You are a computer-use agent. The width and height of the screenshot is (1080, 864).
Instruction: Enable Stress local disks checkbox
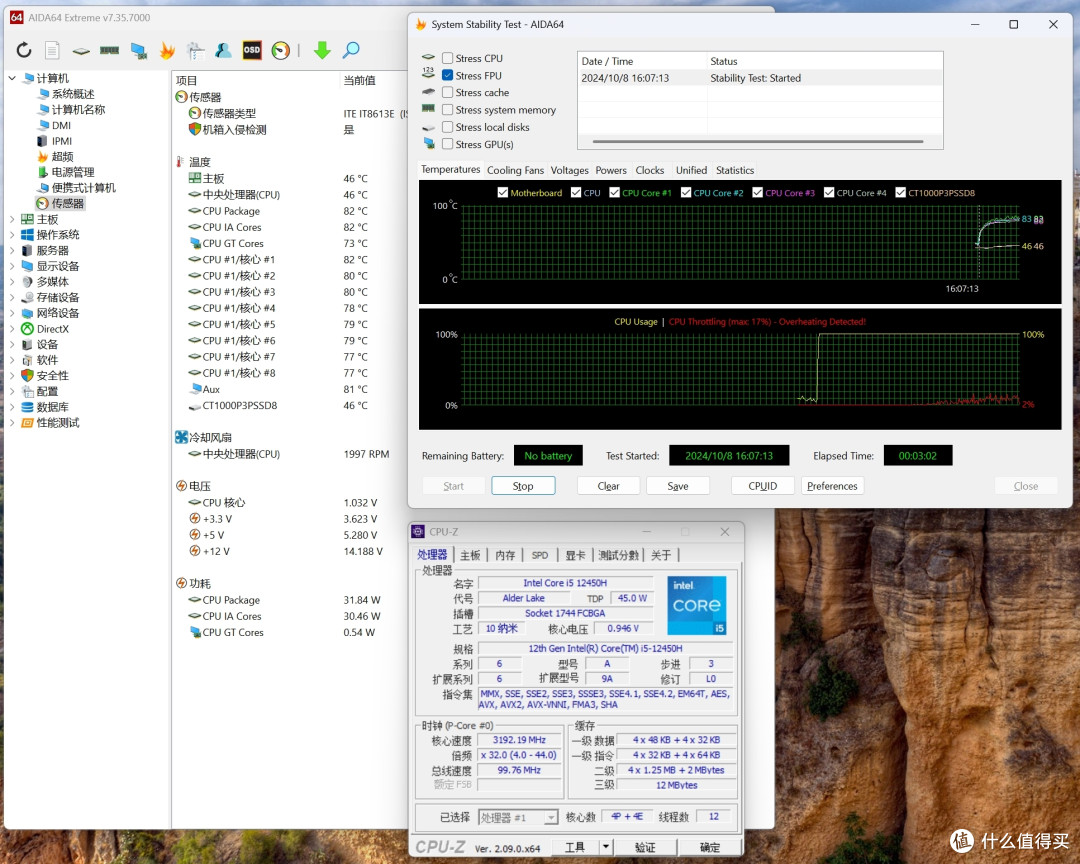click(x=448, y=127)
